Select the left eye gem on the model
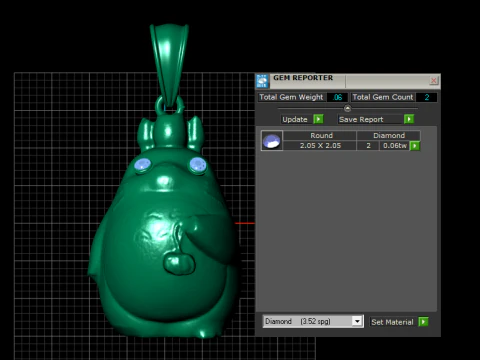 click(143, 165)
